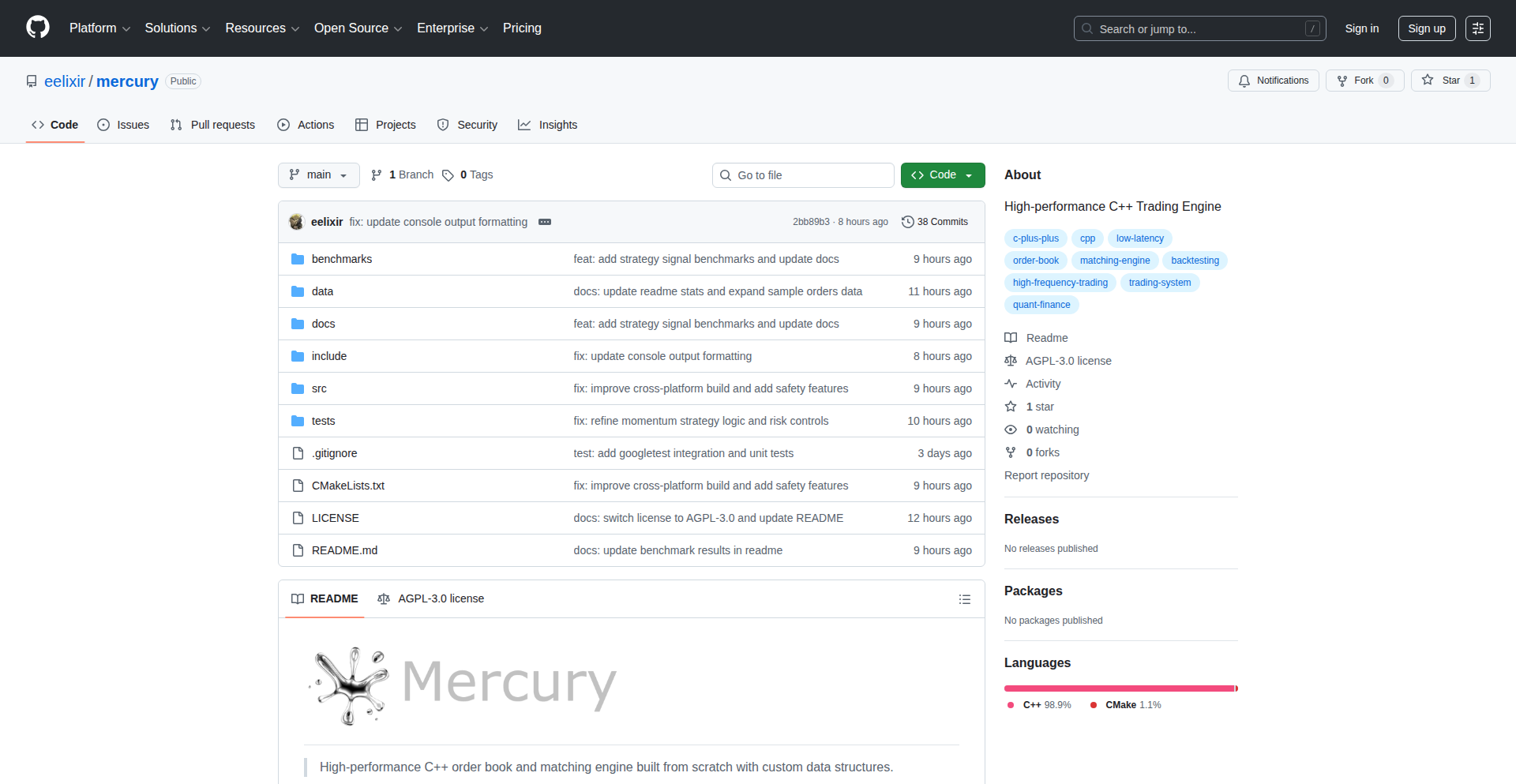Open the quant-finance topic tag
This screenshot has width=1516, height=784.
tap(1041, 305)
